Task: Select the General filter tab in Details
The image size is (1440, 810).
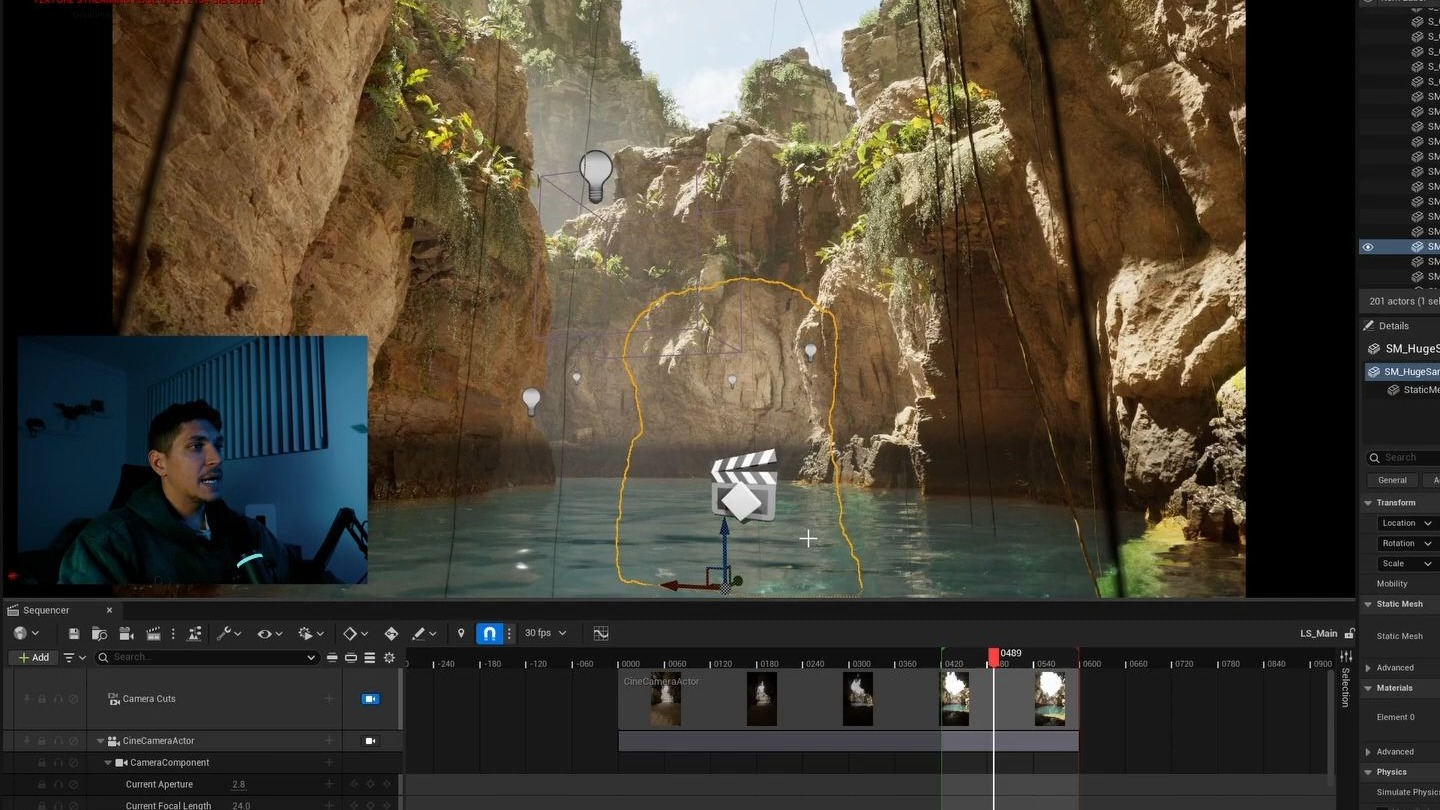Action: coord(1392,480)
